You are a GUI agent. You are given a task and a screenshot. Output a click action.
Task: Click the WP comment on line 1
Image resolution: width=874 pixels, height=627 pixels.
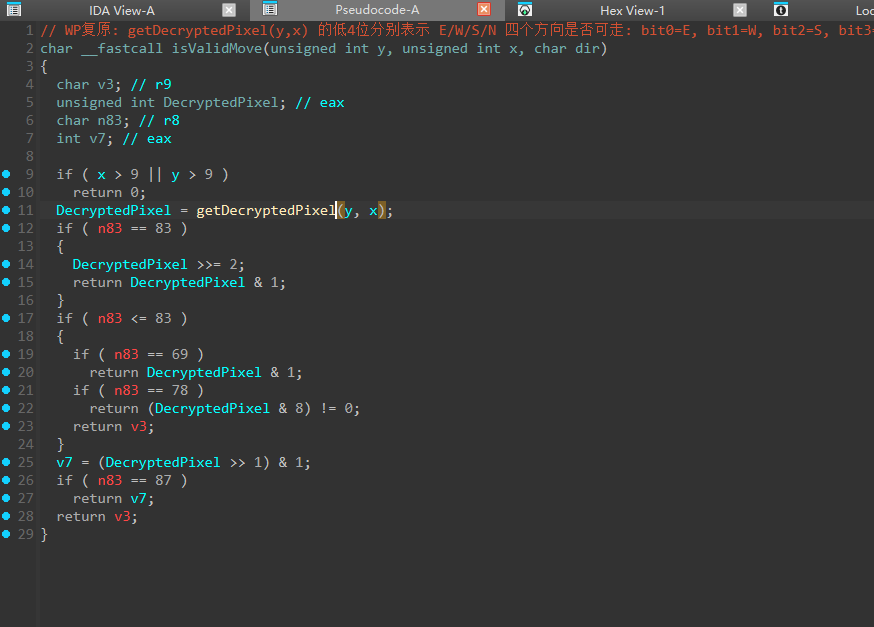point(457,30)
